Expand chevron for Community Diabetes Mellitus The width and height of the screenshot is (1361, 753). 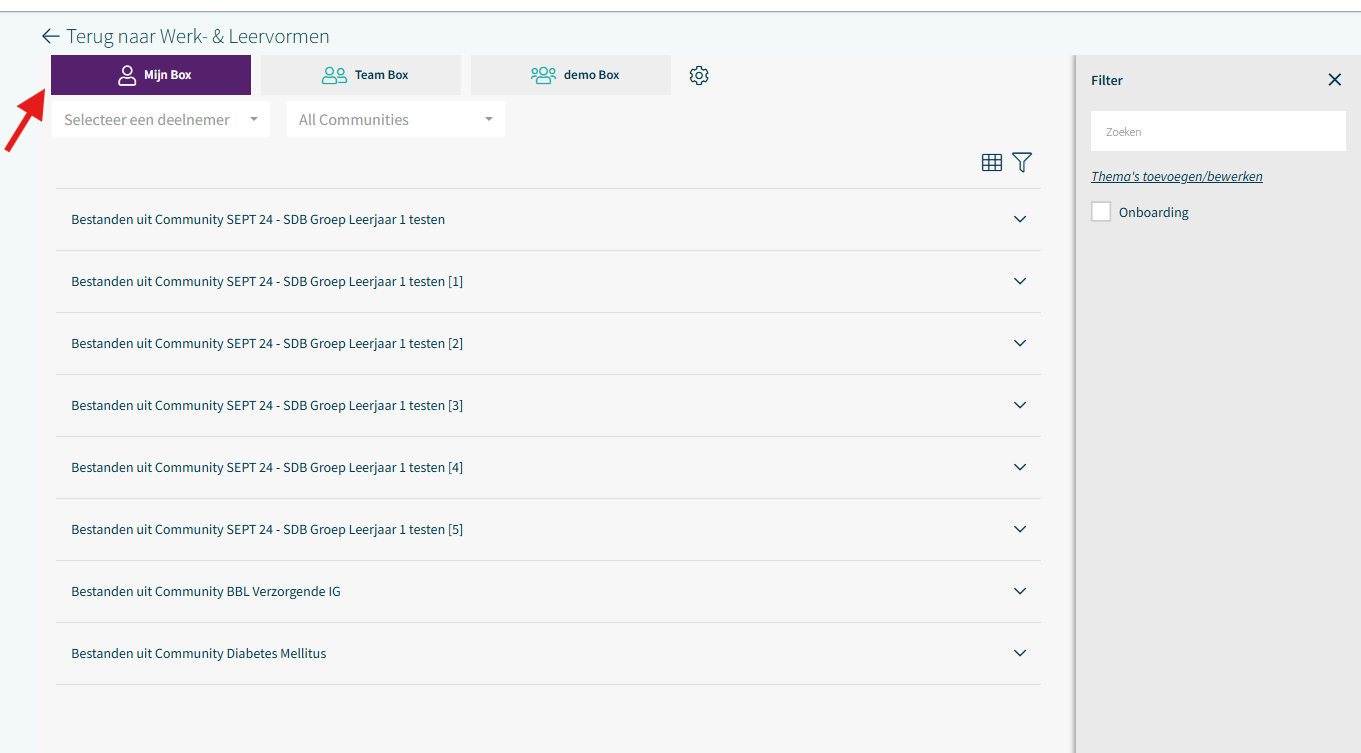[1020, 653]
